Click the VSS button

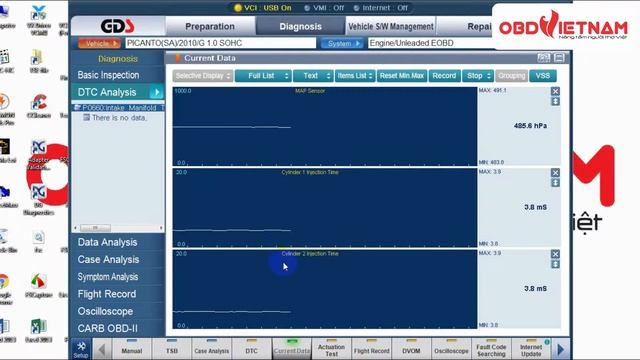(542, 76)
